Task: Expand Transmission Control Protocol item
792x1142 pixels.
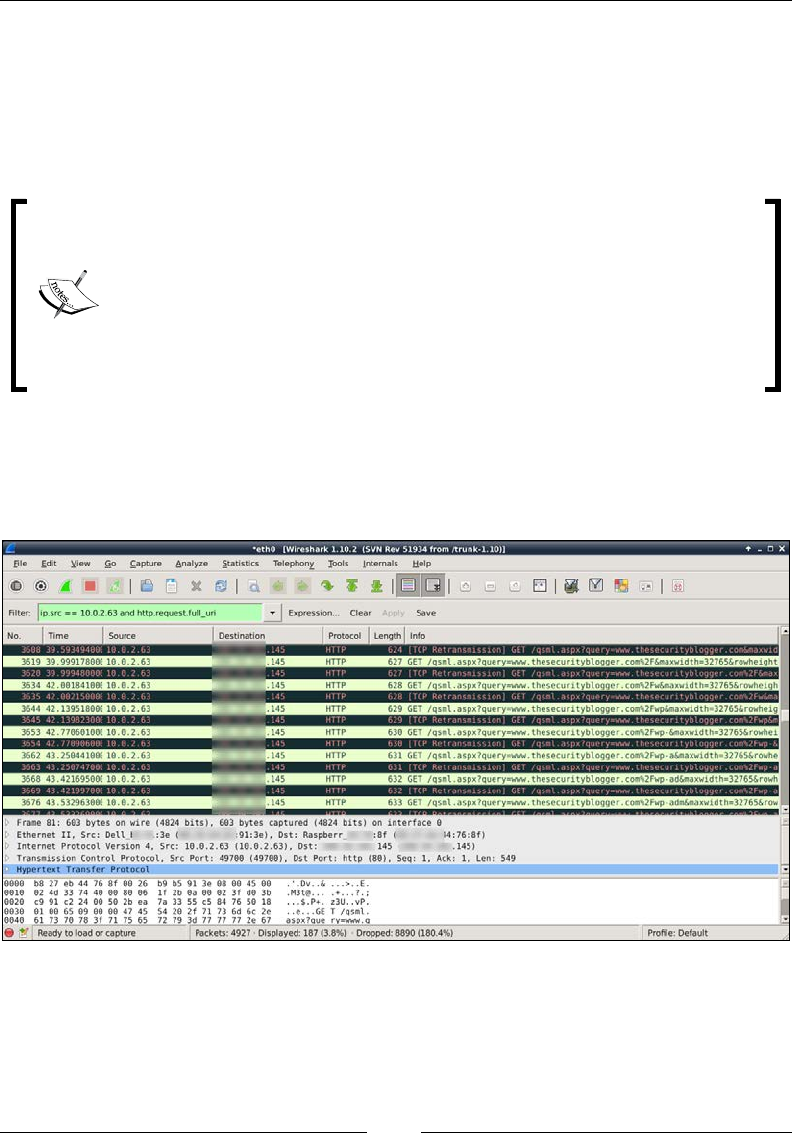Action: (x=7, y=858)
